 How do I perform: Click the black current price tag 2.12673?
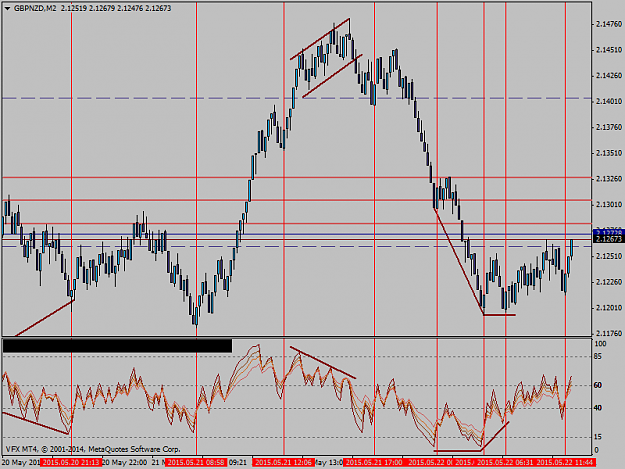click(608, 239)
